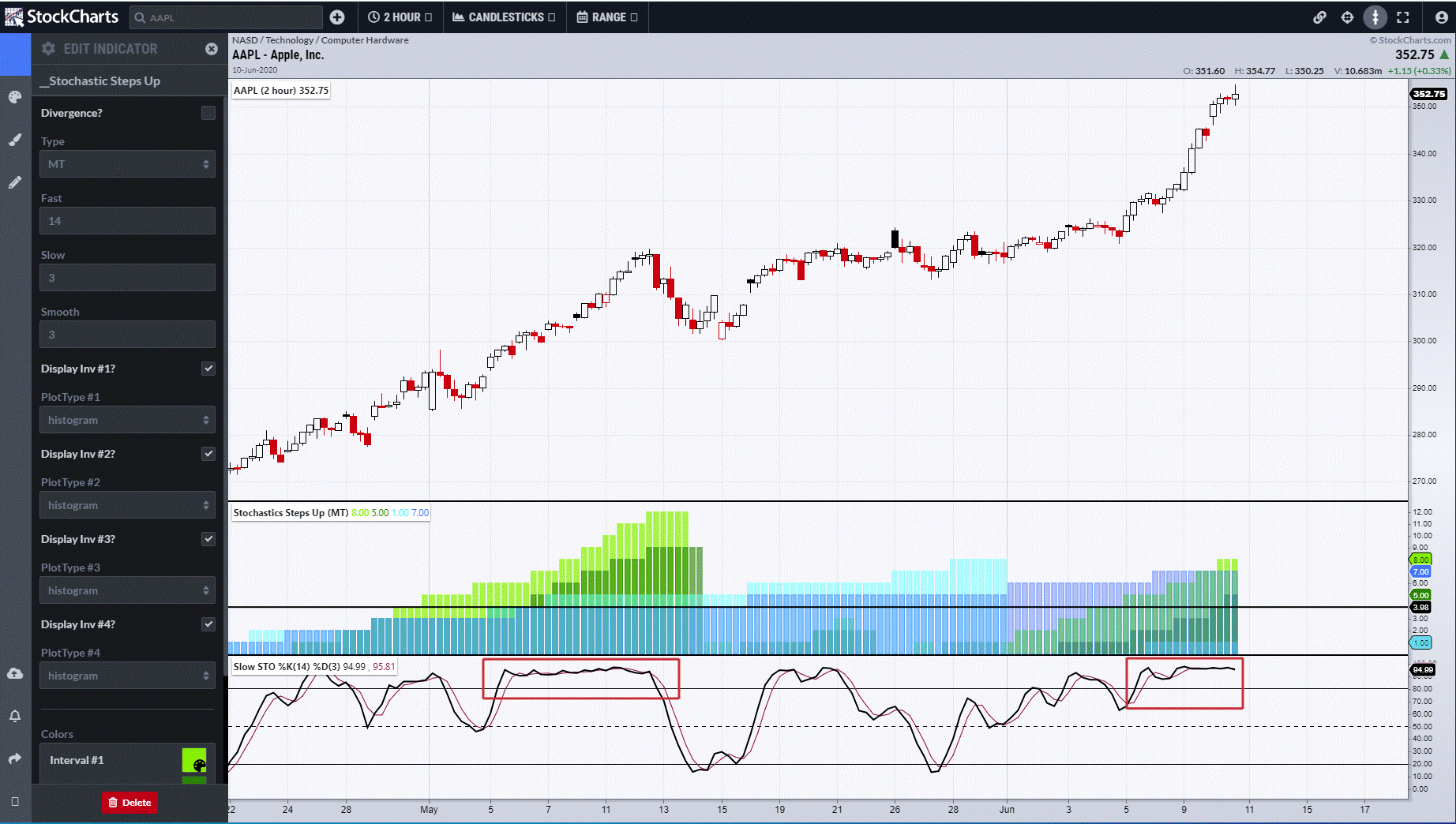Select the brush tool in left sidebar

(15, 140)
